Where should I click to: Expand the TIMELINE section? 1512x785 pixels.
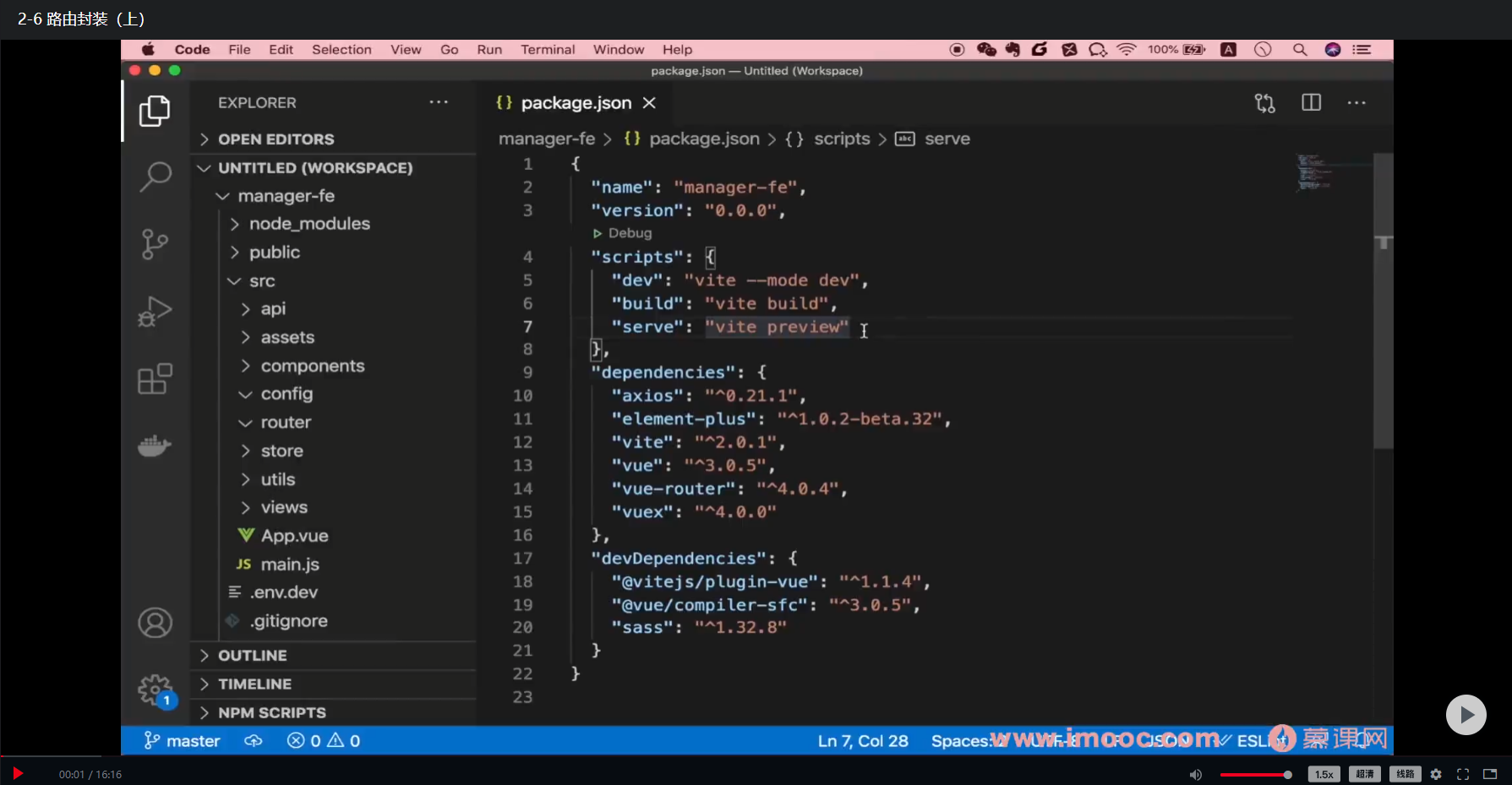pos(254,684)
